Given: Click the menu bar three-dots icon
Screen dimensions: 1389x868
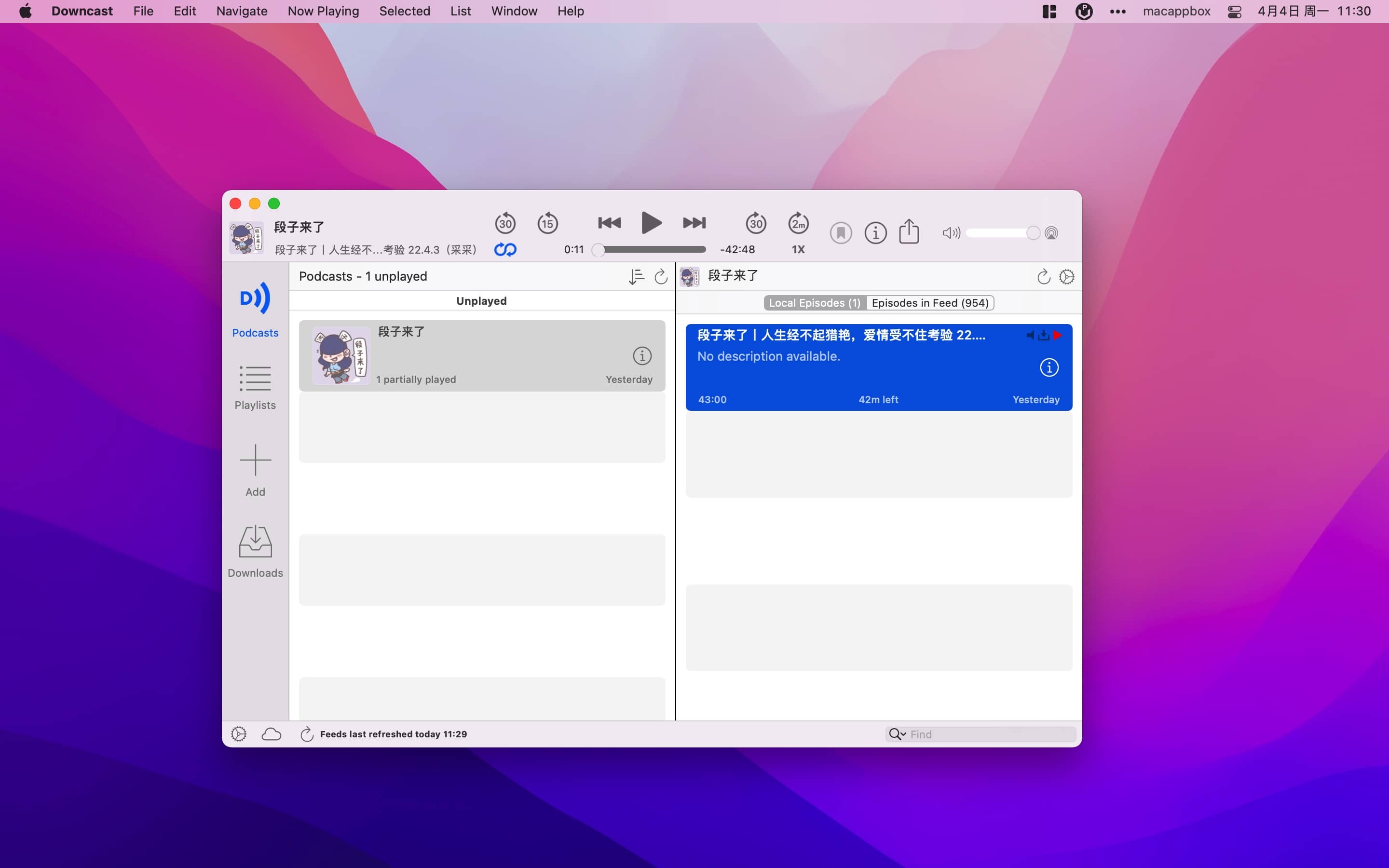Looking at the screenshot, I should [x=1117, y=11].
